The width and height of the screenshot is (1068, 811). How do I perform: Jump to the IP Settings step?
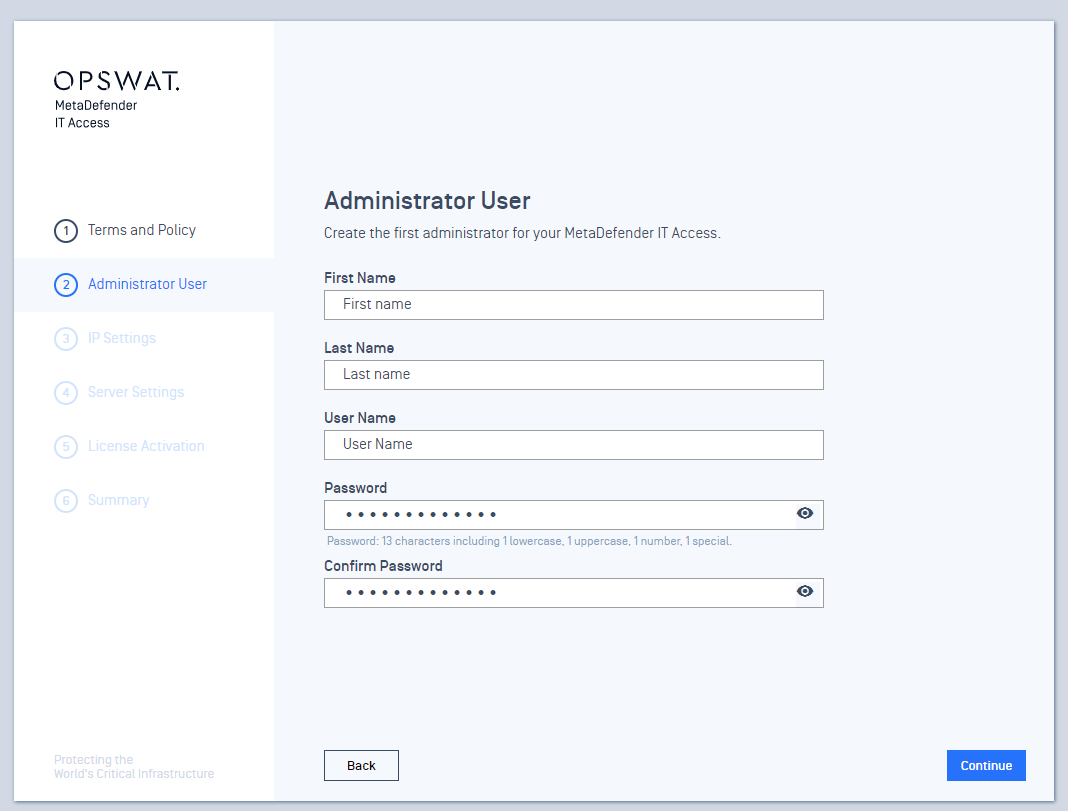pyautogui.click(x=122, y=338)
